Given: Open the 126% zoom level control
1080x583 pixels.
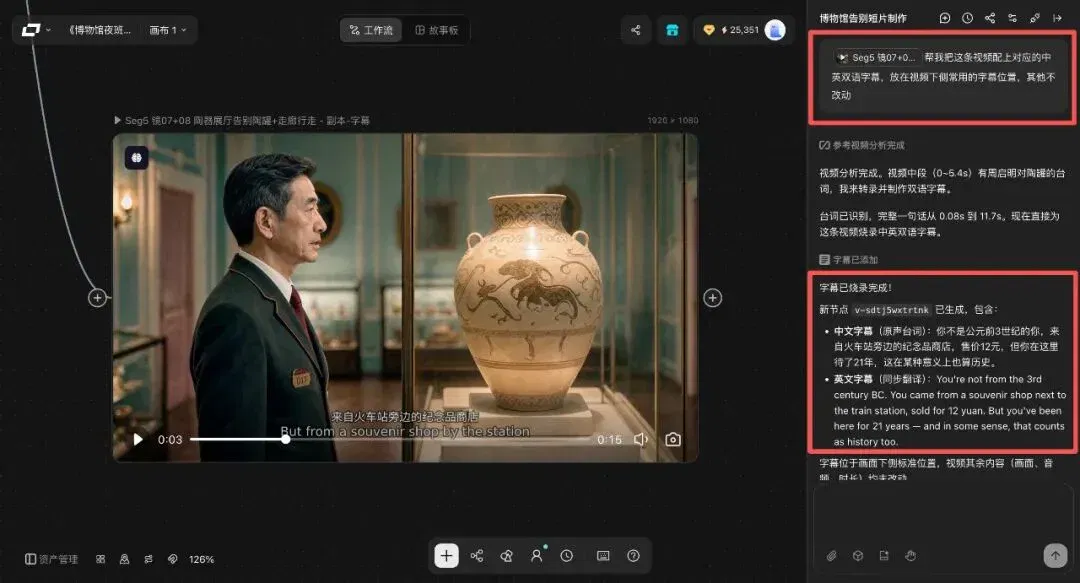Looking at the screenshot, I should tap(201, 559).
